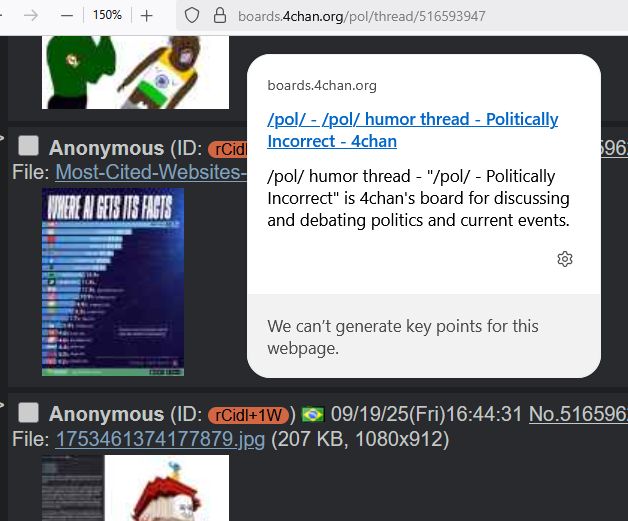
Task: Click the padlock site security icon
Action: tap(220, 16)
